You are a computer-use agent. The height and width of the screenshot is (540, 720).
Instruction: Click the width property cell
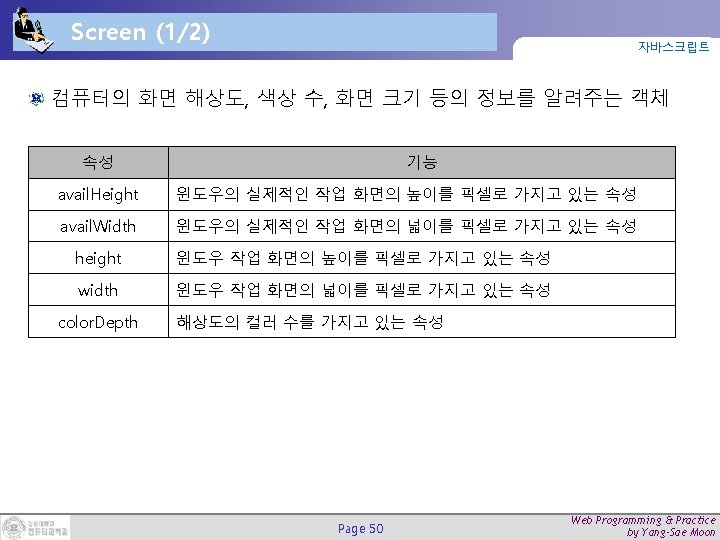(x=98, y=290)
